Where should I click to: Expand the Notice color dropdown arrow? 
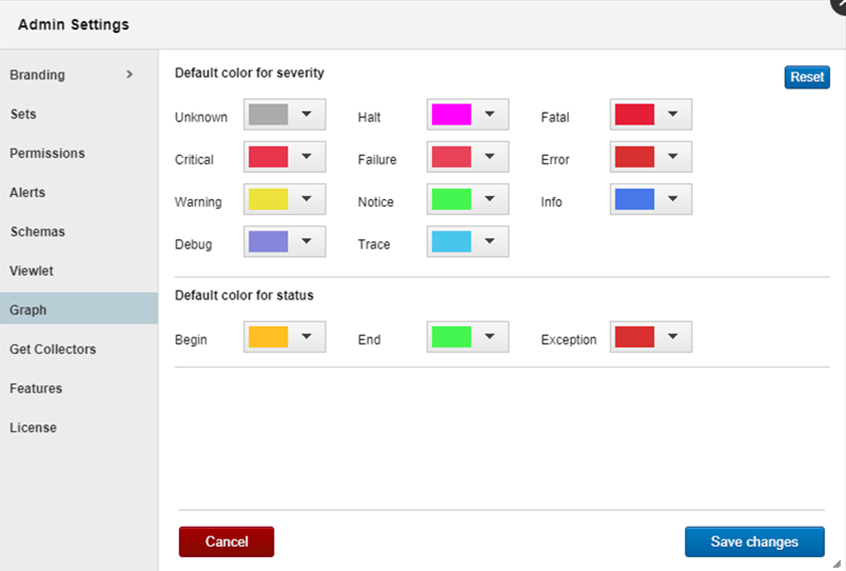[489, 199]
